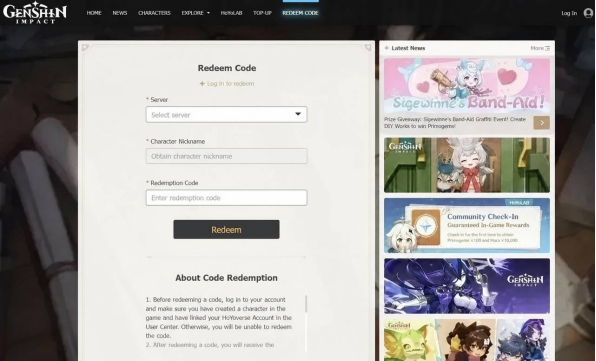
Task: Click the About Code Redemption scrollbar
Action: click(306, 304)
